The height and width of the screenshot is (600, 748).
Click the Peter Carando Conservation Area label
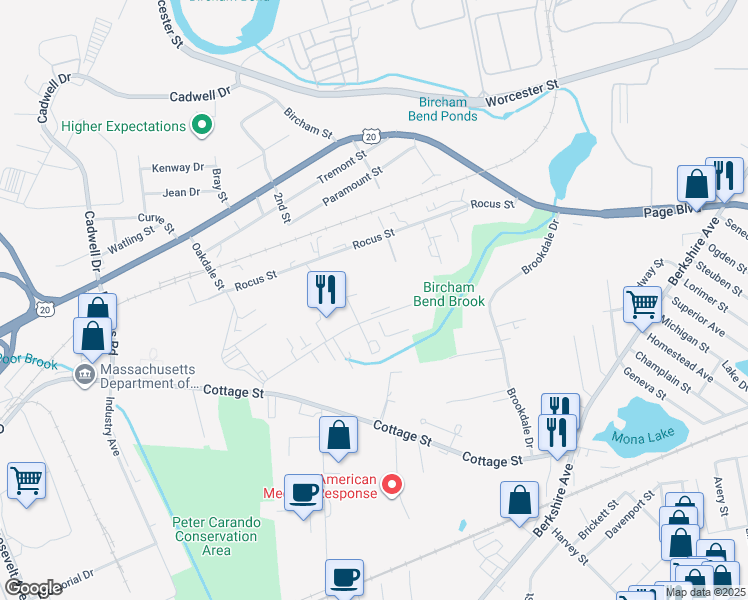[216, 536]
